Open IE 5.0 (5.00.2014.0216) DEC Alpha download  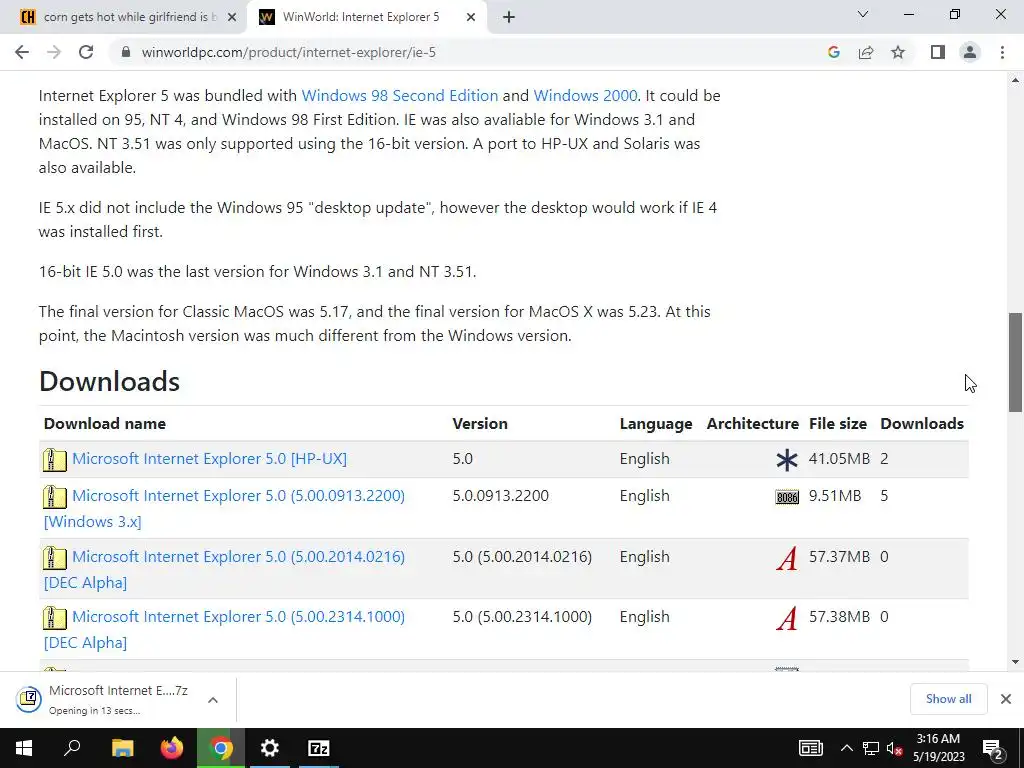(x=238, y=556)
